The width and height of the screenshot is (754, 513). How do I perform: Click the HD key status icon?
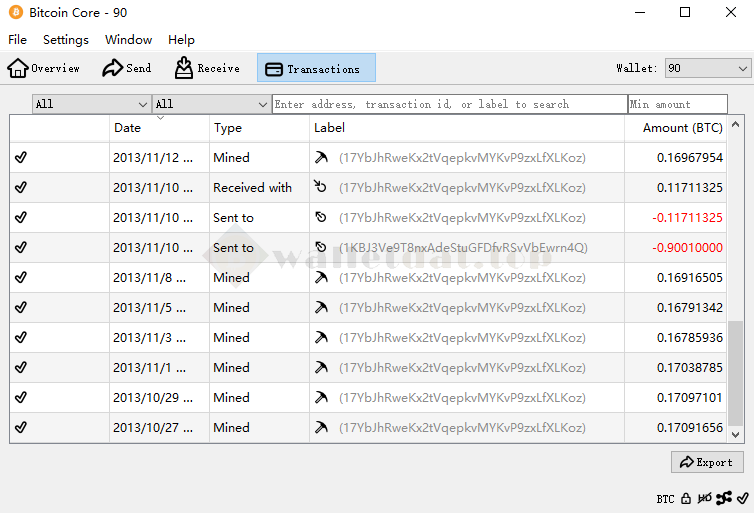coord(705,498)
